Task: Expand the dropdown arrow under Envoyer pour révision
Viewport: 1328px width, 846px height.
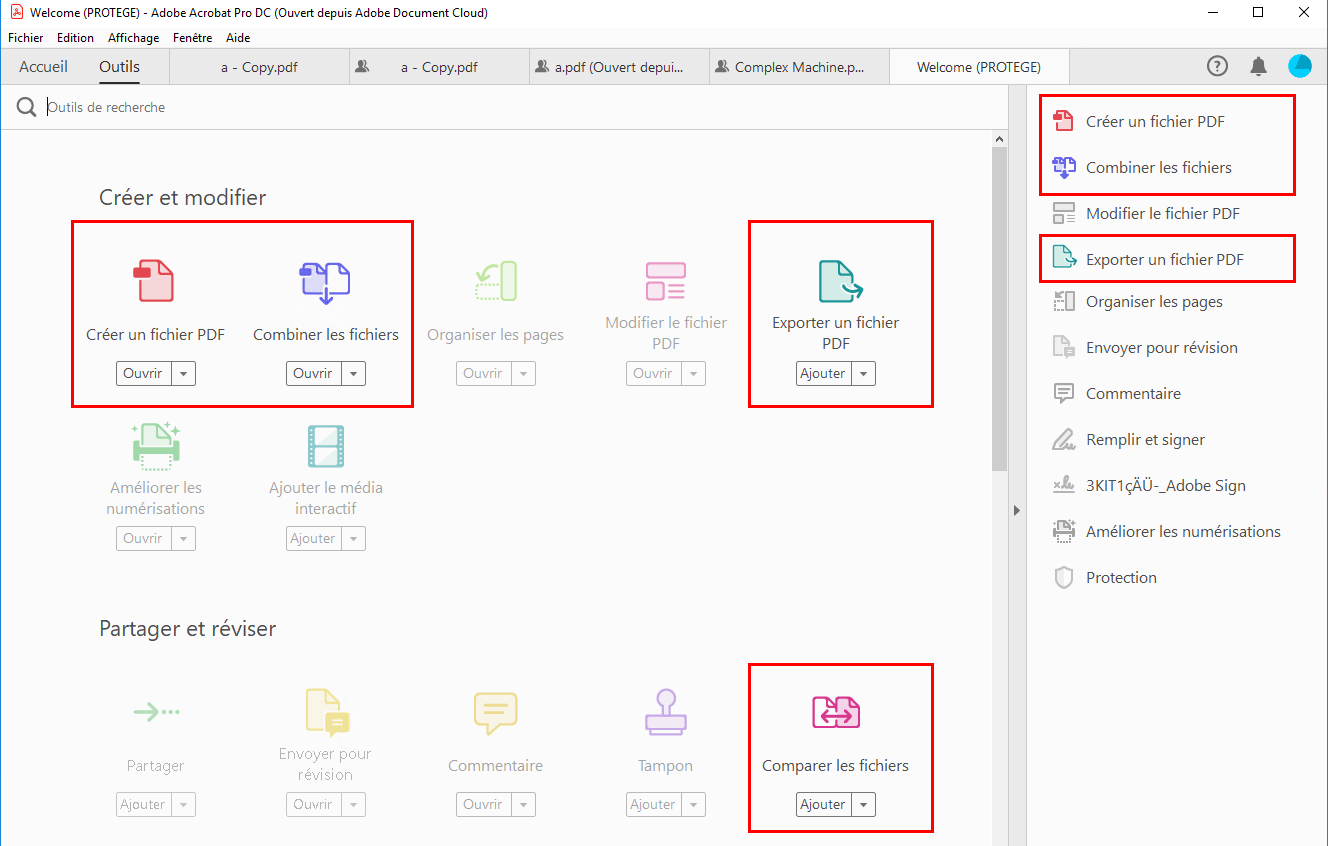Action: (x=353, y=804)
